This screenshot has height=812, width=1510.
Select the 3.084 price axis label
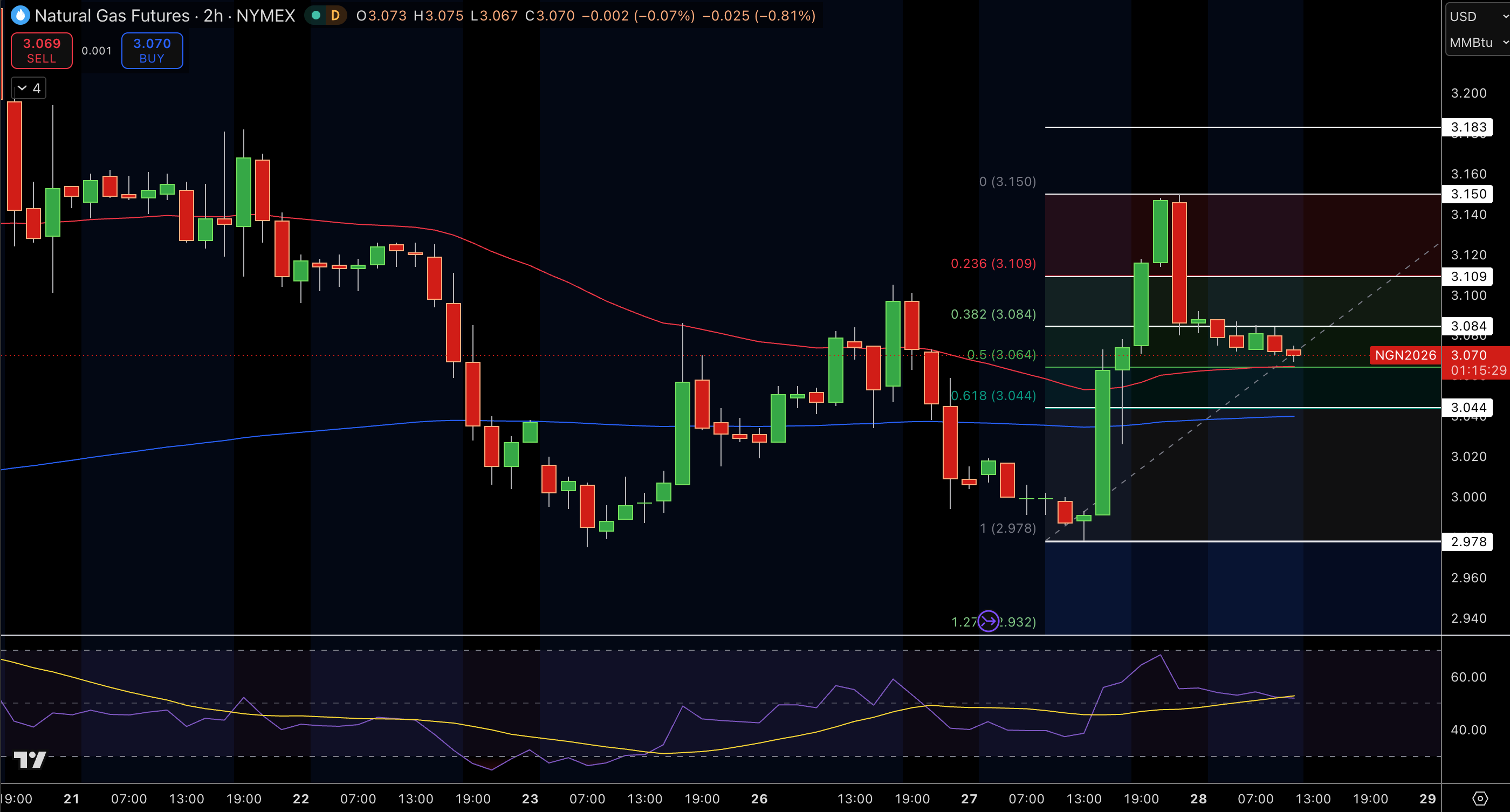[1468, 326]
